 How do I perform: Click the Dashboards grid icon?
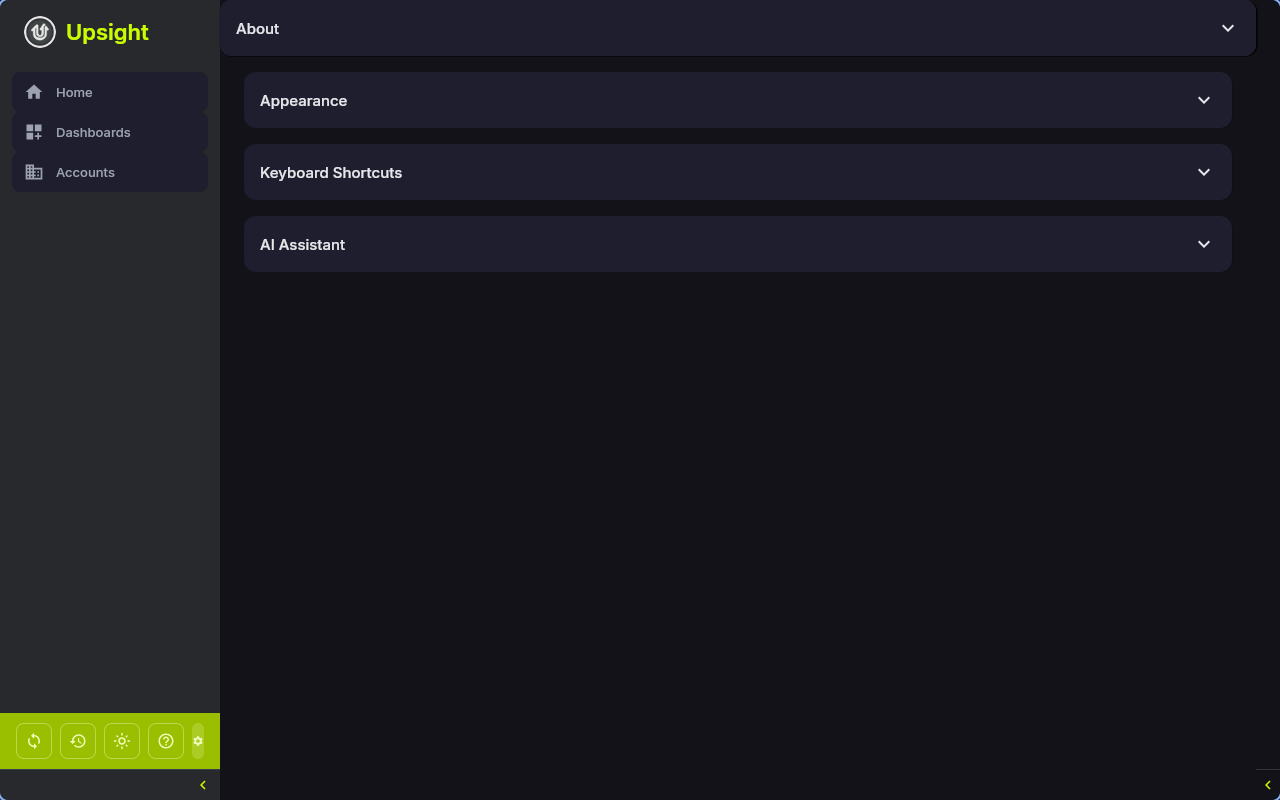point(32,131)
